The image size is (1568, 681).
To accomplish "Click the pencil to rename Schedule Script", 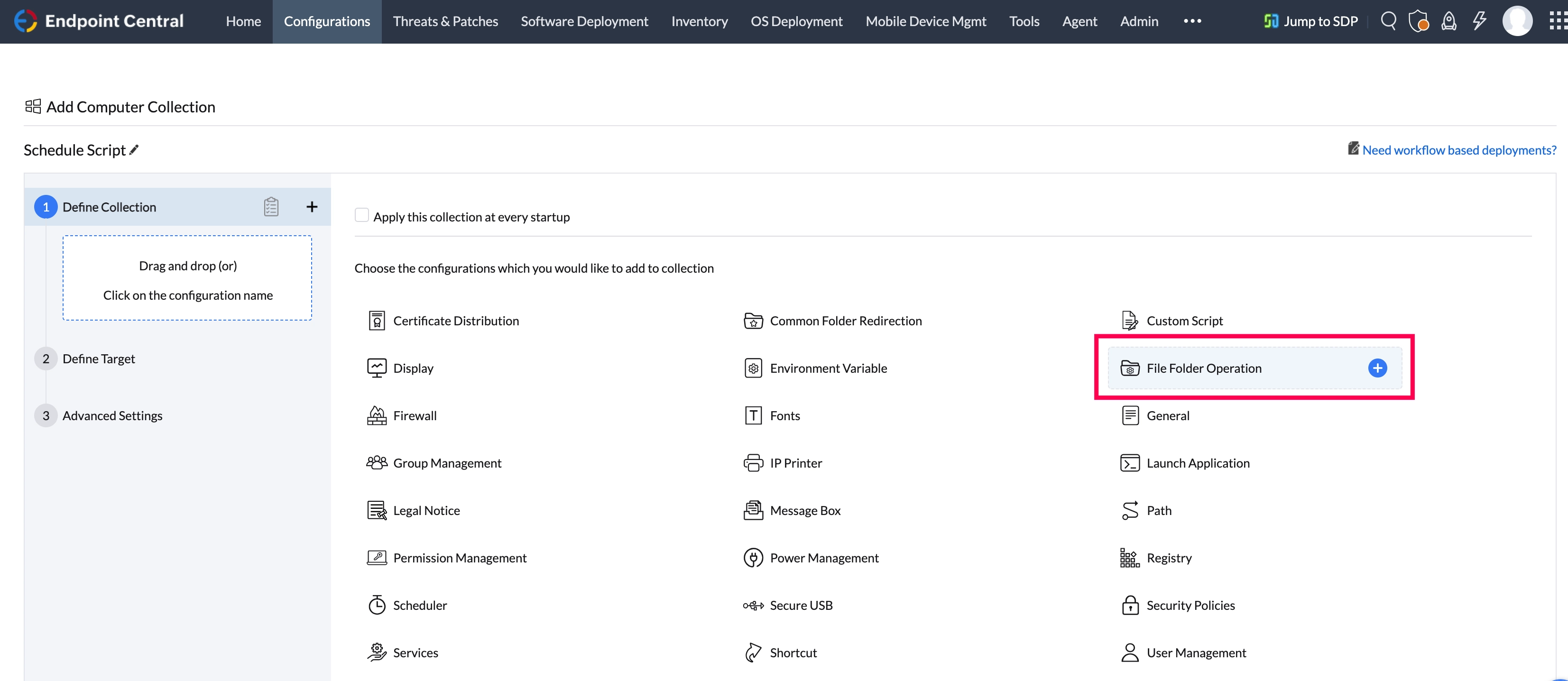I will pyautogui.click(x=134, y=150).
